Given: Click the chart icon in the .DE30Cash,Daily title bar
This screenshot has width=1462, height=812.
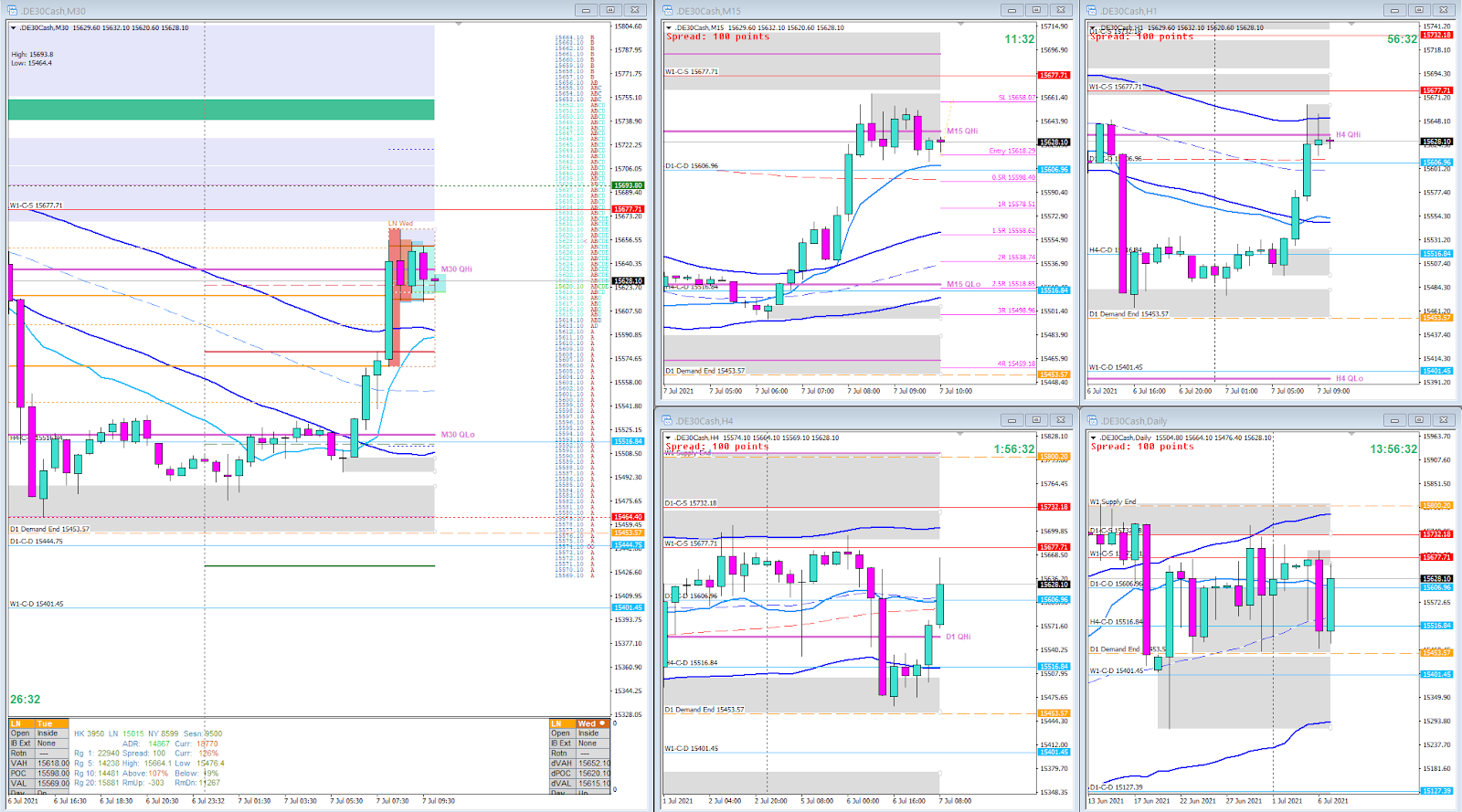Looking at the screenshot, I should click(x=1092, y=420).
